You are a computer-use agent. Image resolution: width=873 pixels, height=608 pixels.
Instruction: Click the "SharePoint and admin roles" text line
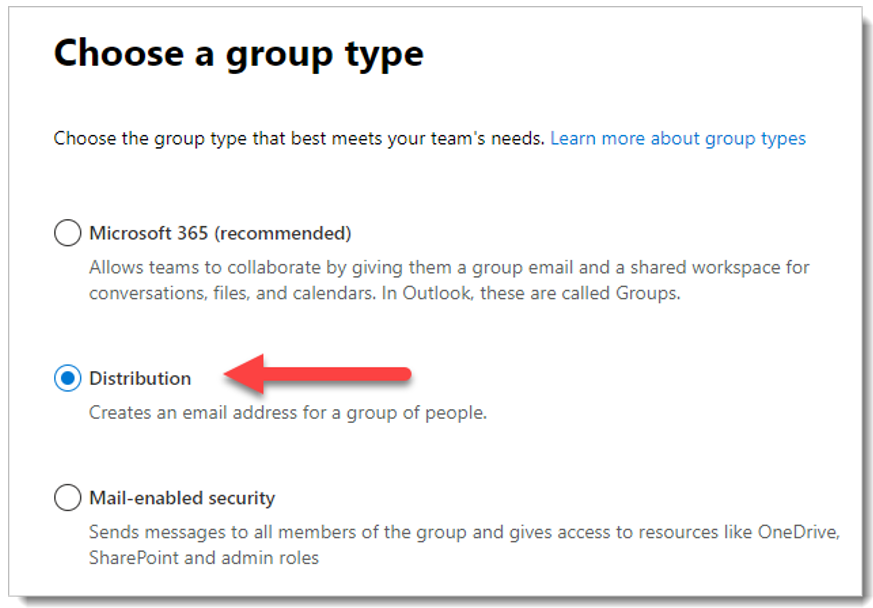[x=203, y=557]
